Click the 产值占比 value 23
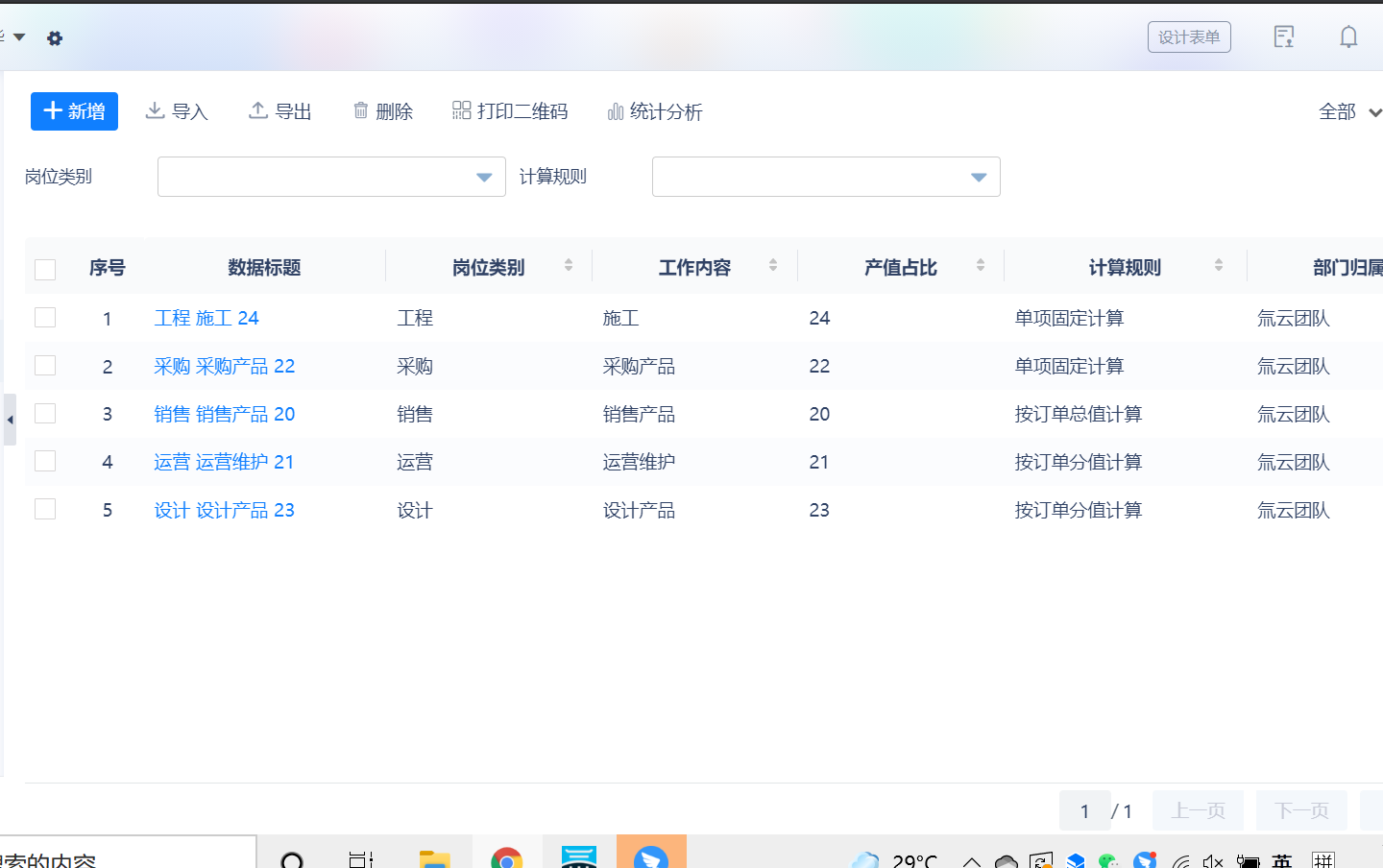This screenshot has width=1383, height=868. tap(819, 510)
